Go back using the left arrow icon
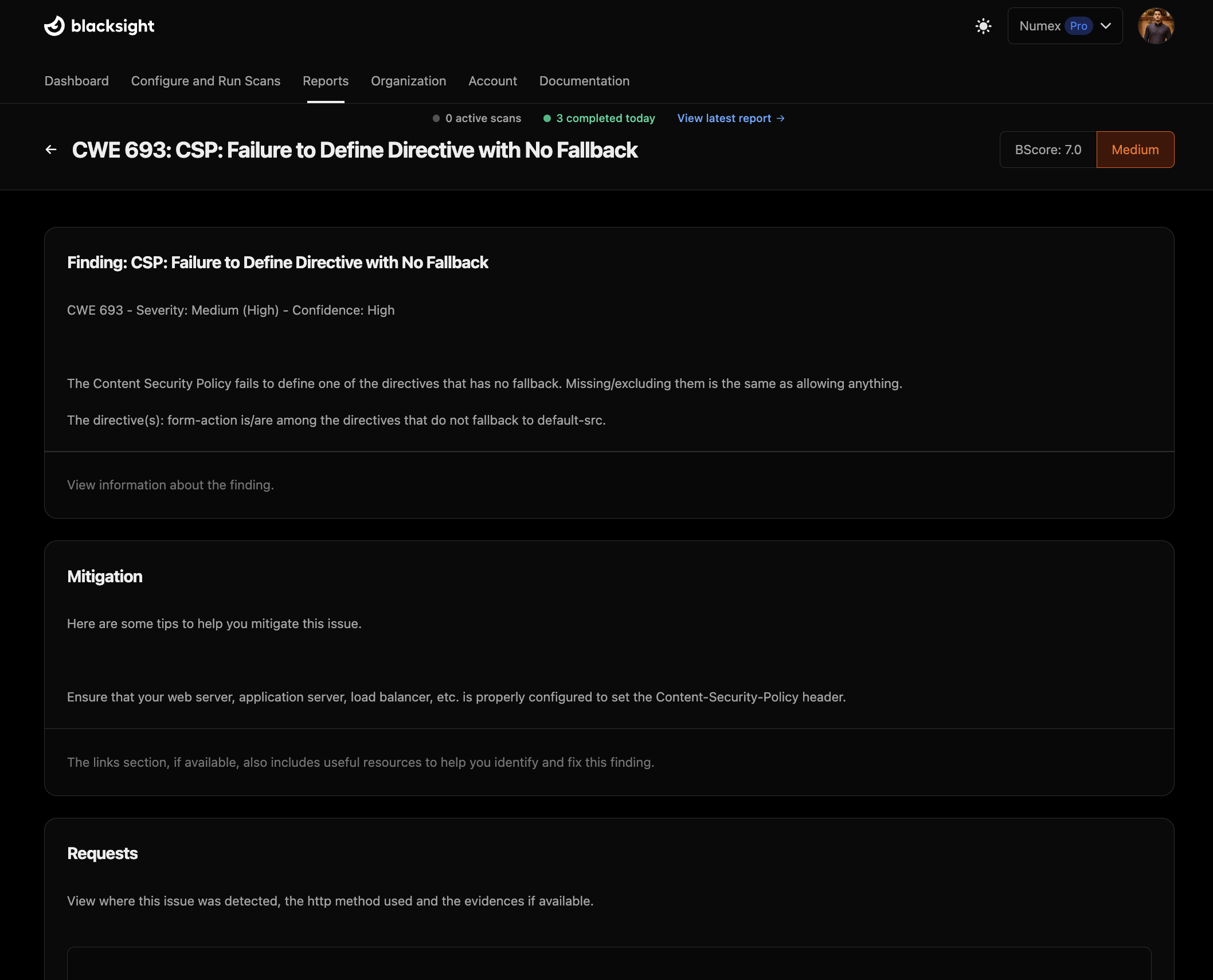The height and width of the screenshot is (980, 1213). (x=51, y=150)
